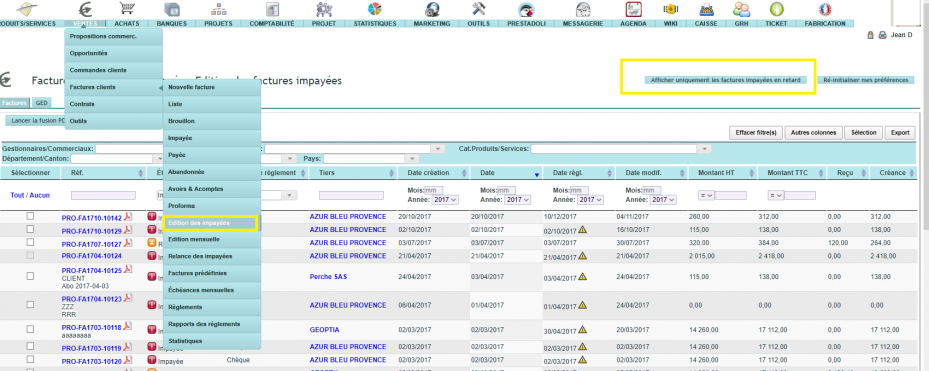Select the checkbox for PRO-FA1707-10127 row

(30, 242)
